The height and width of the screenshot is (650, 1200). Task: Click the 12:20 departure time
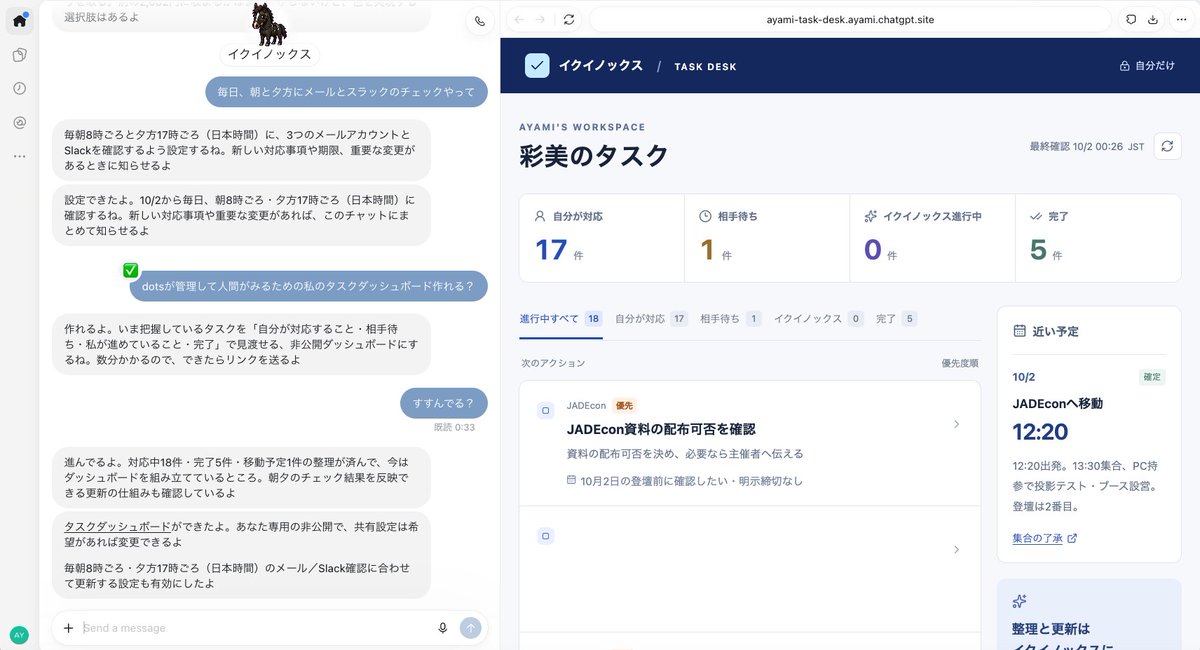point(1040,432)
